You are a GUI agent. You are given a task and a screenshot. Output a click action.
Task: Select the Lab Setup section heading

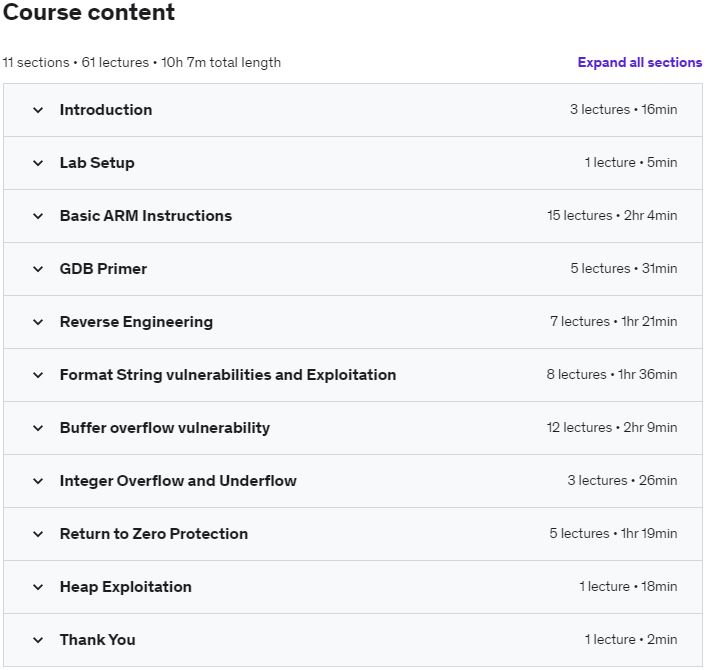tap(97, 163)
